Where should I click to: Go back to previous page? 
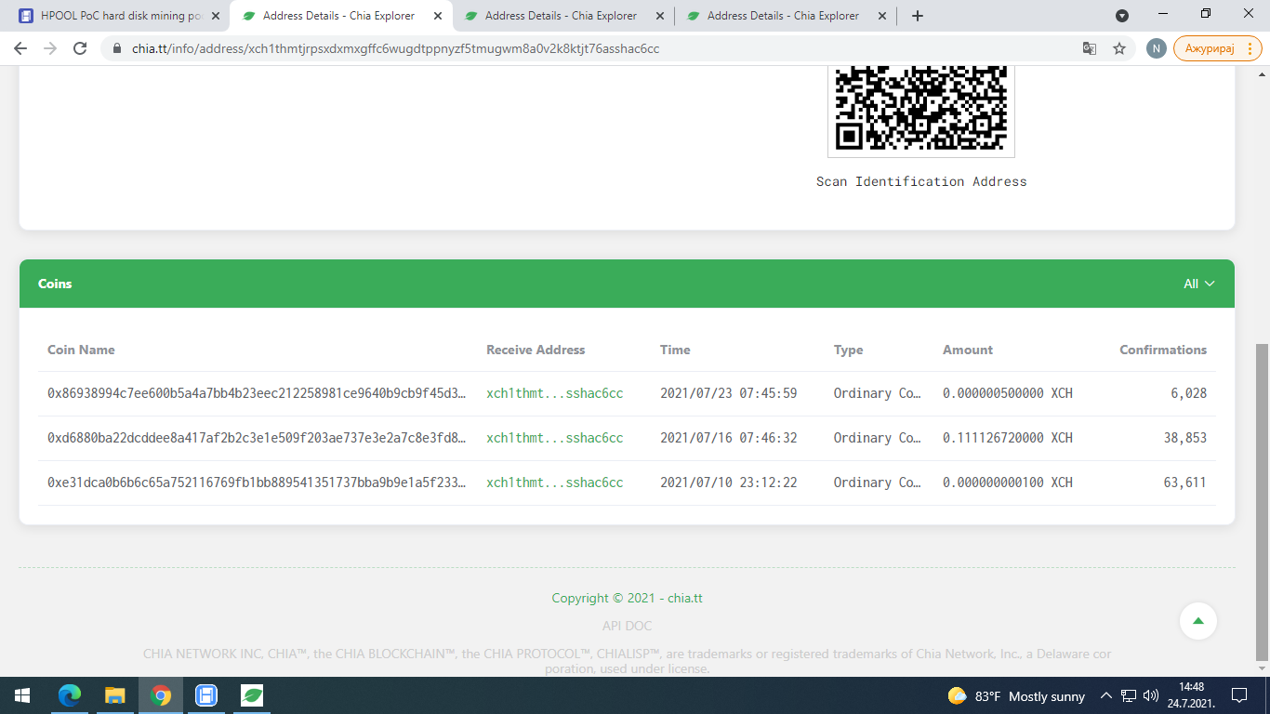click(20, 48)
